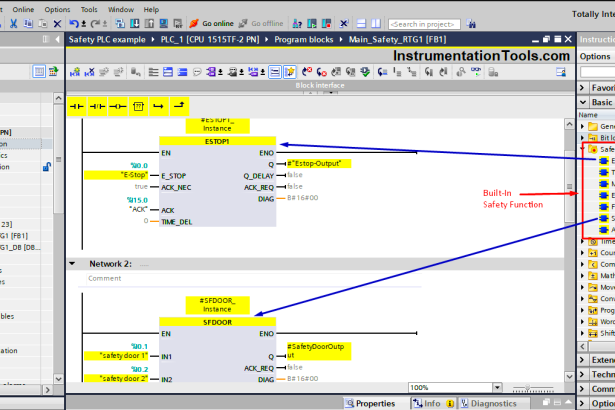The height and width of the screenshot is (410, 615).
Task: Click the close branch icon
Action: [180, 105]
